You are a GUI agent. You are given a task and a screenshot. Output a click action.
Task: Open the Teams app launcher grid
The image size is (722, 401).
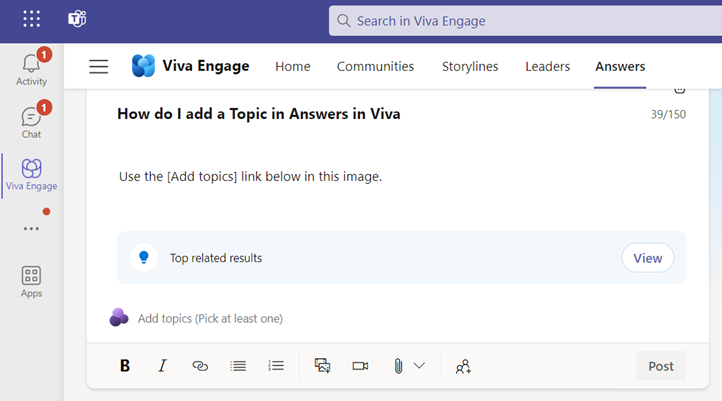31,19
